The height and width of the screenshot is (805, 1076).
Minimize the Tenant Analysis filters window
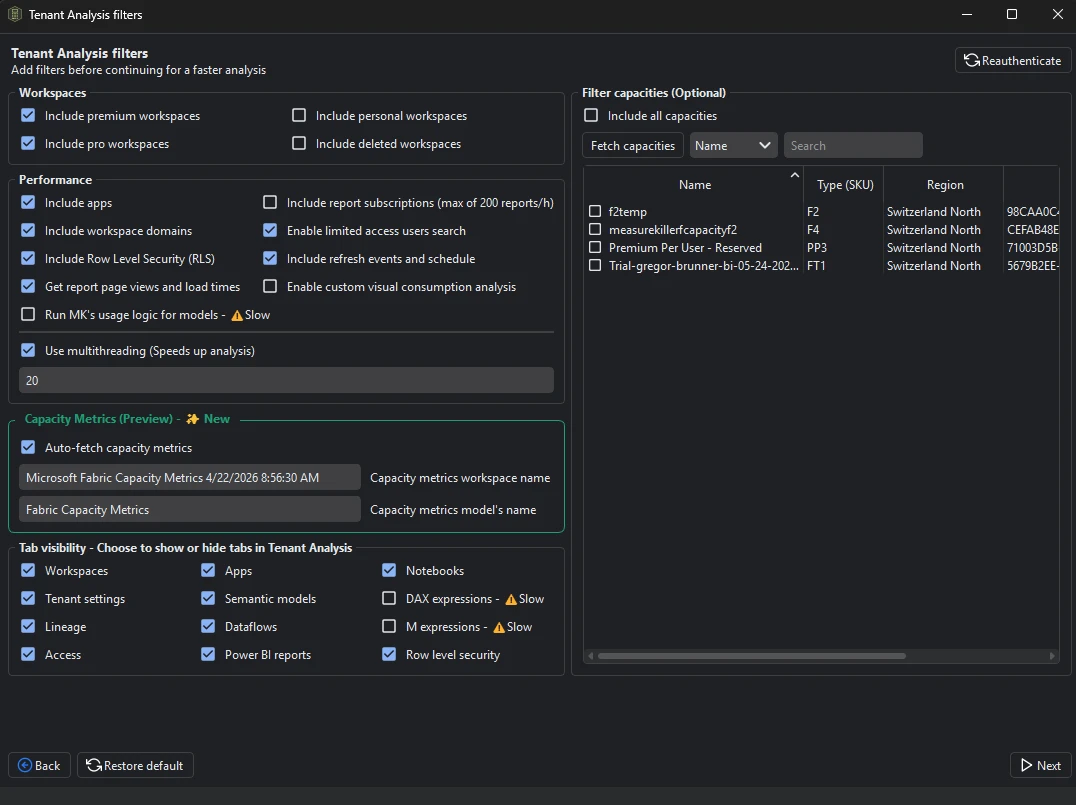coord(967,14)
